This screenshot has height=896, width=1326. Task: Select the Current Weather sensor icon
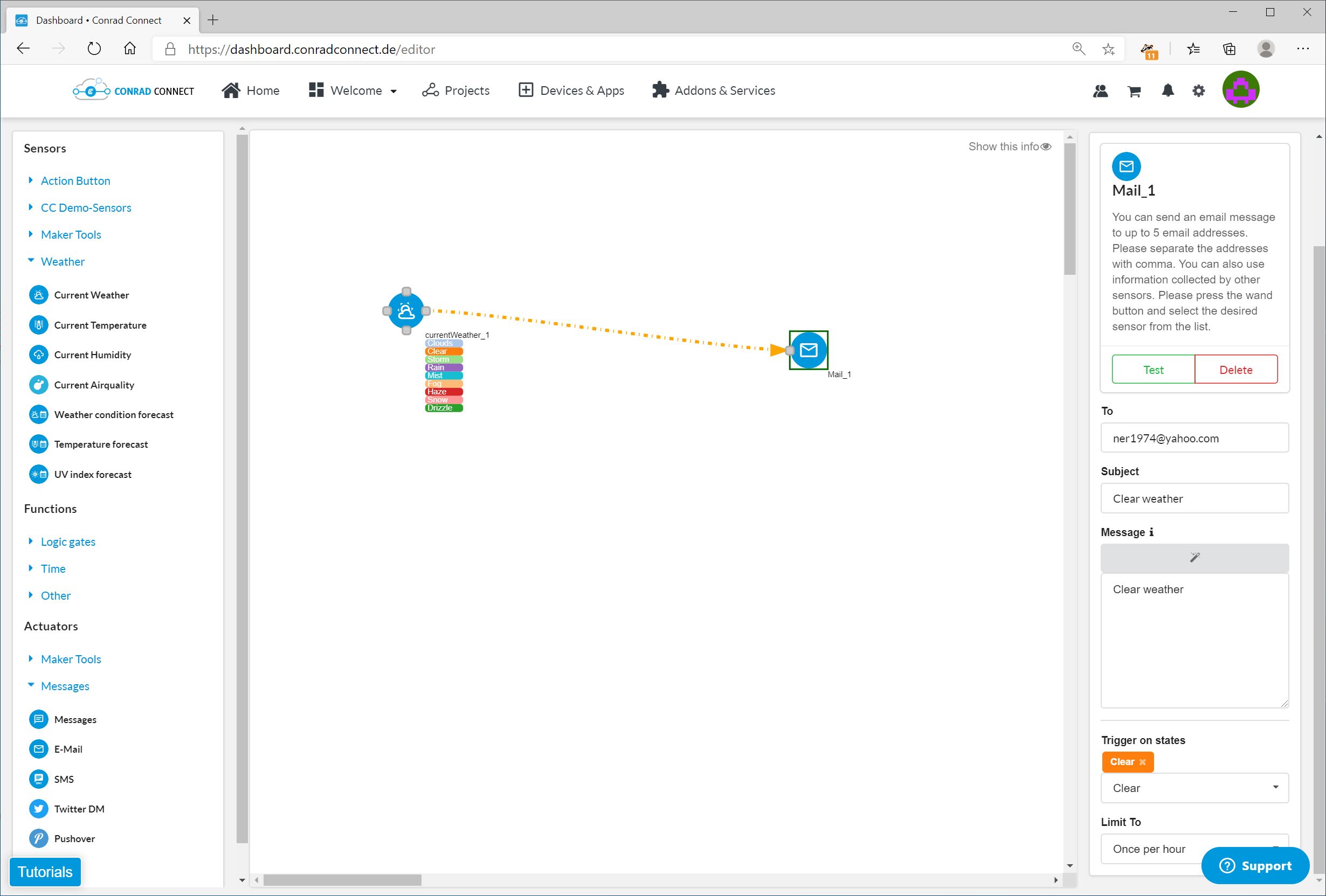click(x=38, y=295)
